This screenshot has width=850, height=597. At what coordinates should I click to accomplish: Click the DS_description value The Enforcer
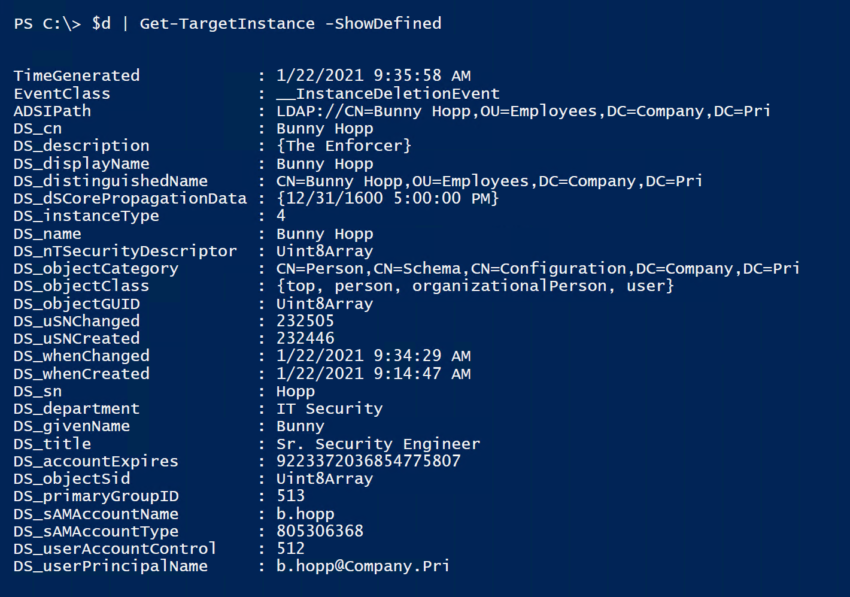point(344,146)
